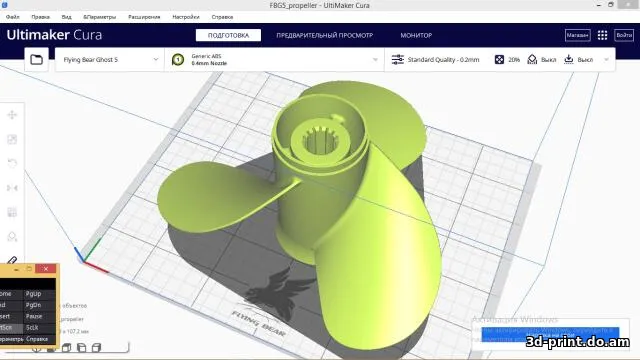Open the apps grid icon
Screen dimensions: 640x360
(x=602, y=35)
